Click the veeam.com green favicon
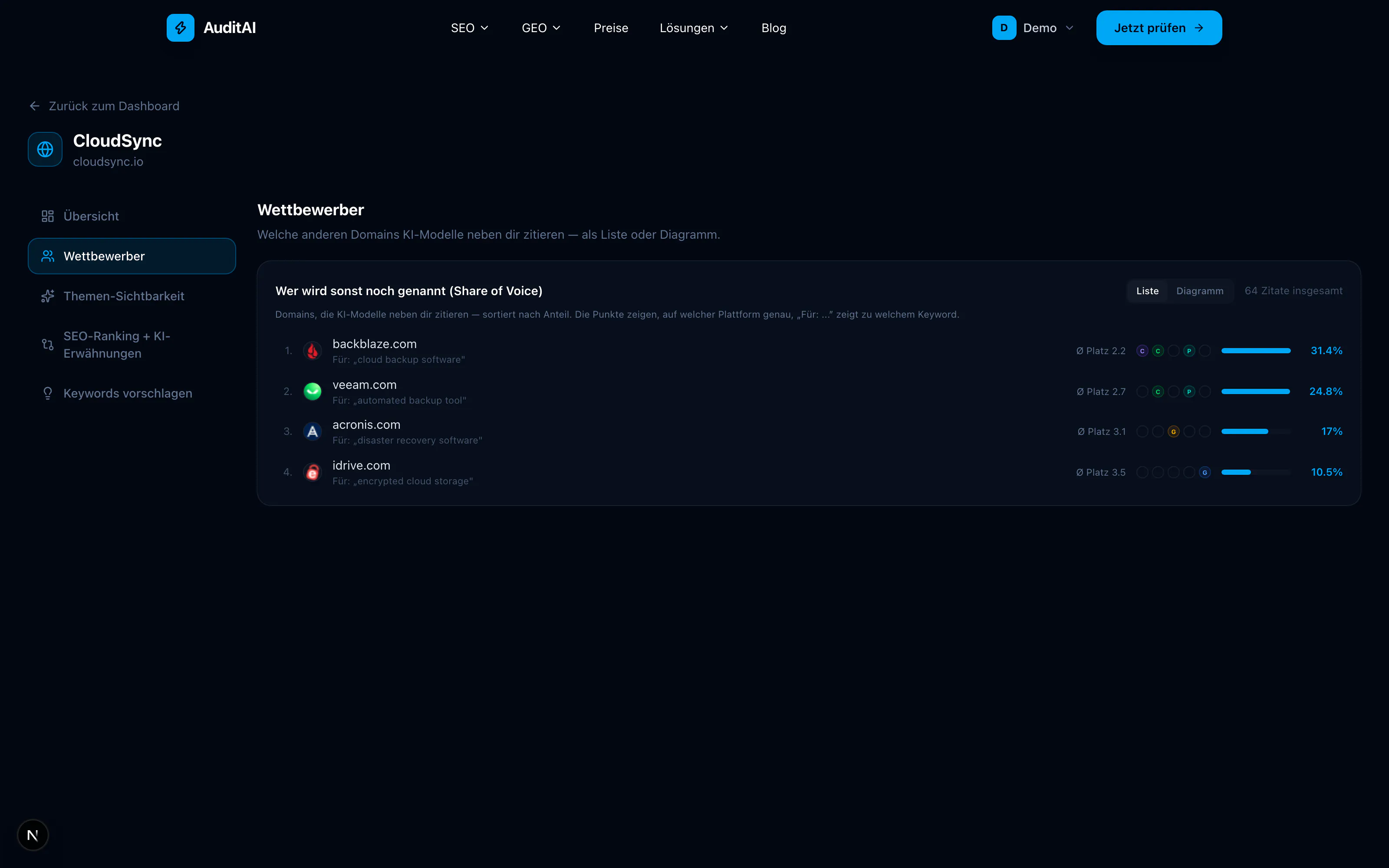 312,391
